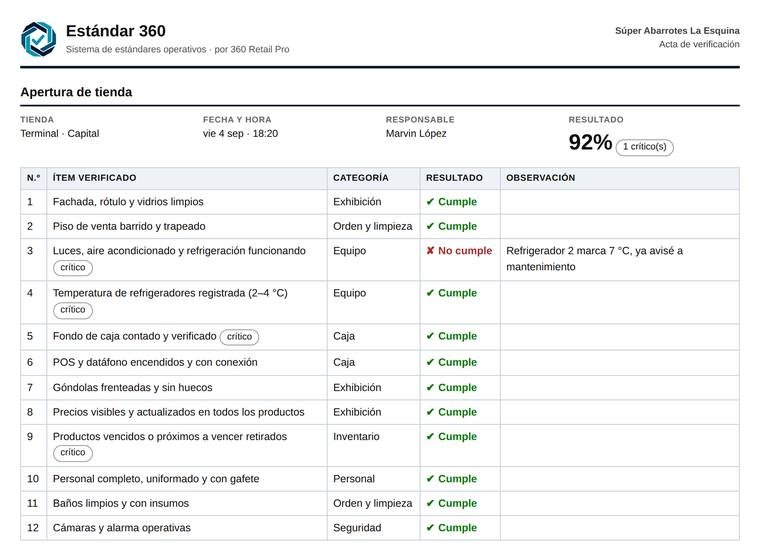Click category 'Orden y limpieza' in Baños row

tap(373, 503)
